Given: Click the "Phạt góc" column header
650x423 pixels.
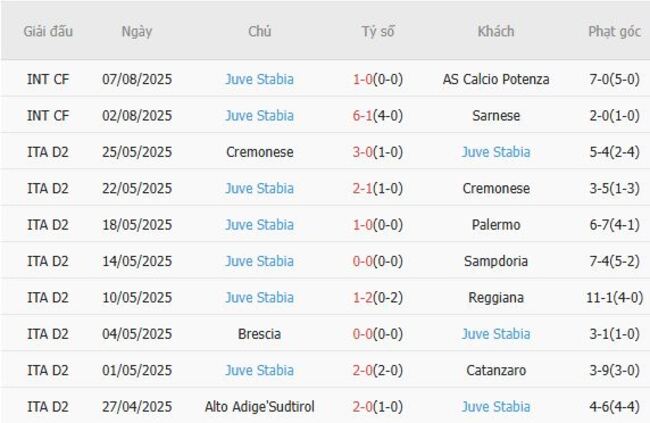Looking at the screenshot, I should point(614,31).
